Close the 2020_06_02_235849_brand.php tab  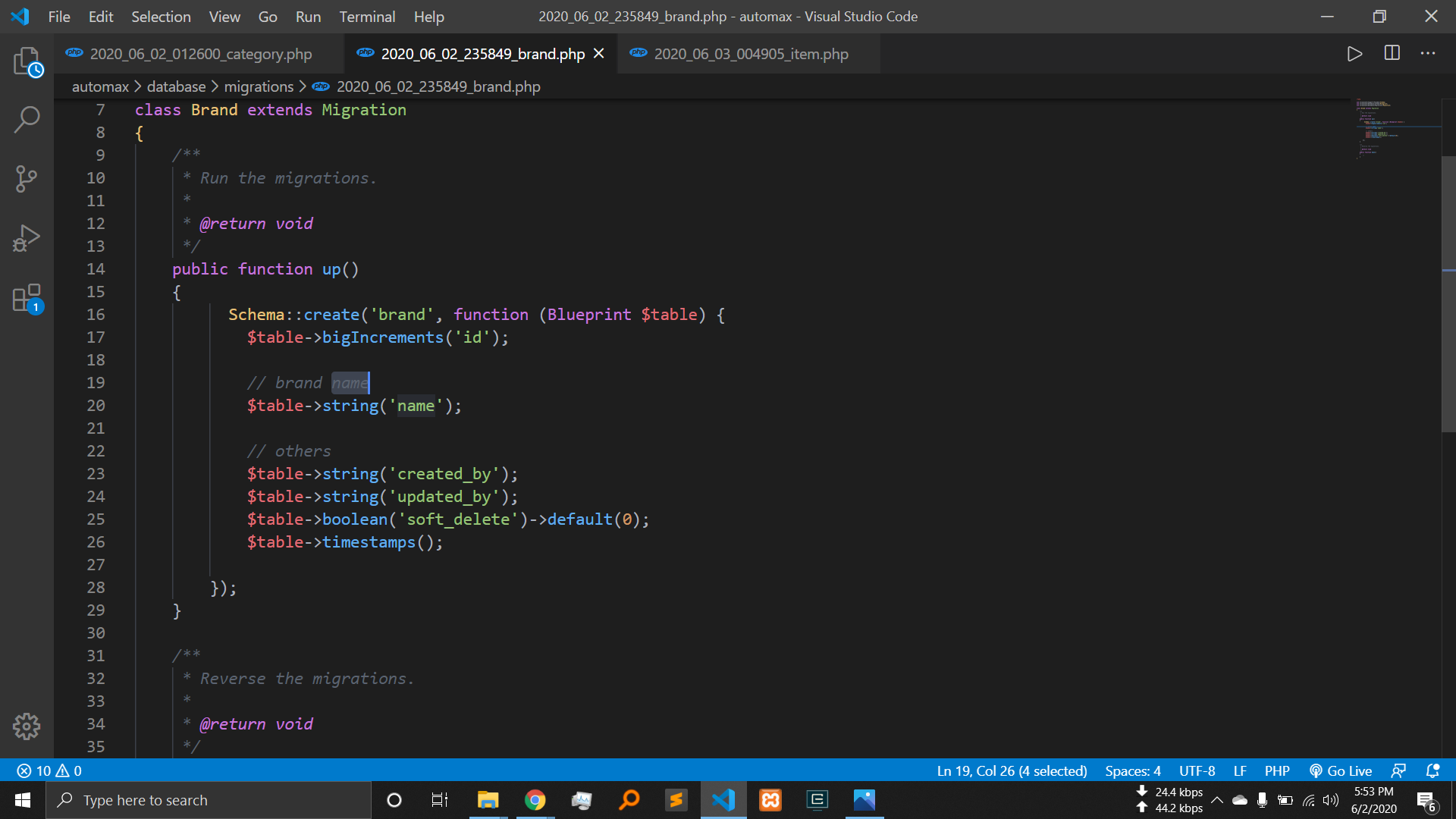click(599, 54)
